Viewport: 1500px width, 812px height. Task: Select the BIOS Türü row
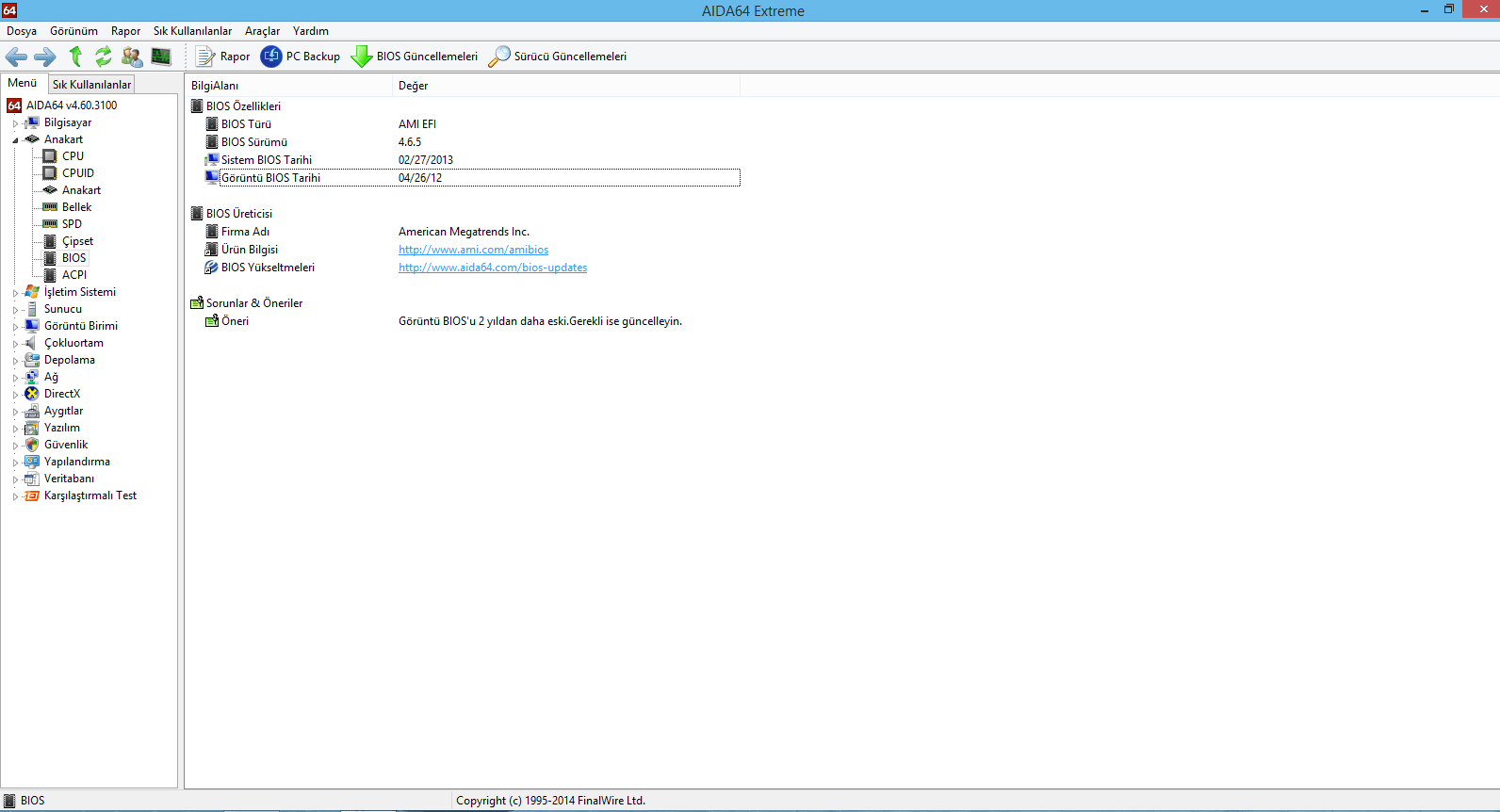pos(472,124)
